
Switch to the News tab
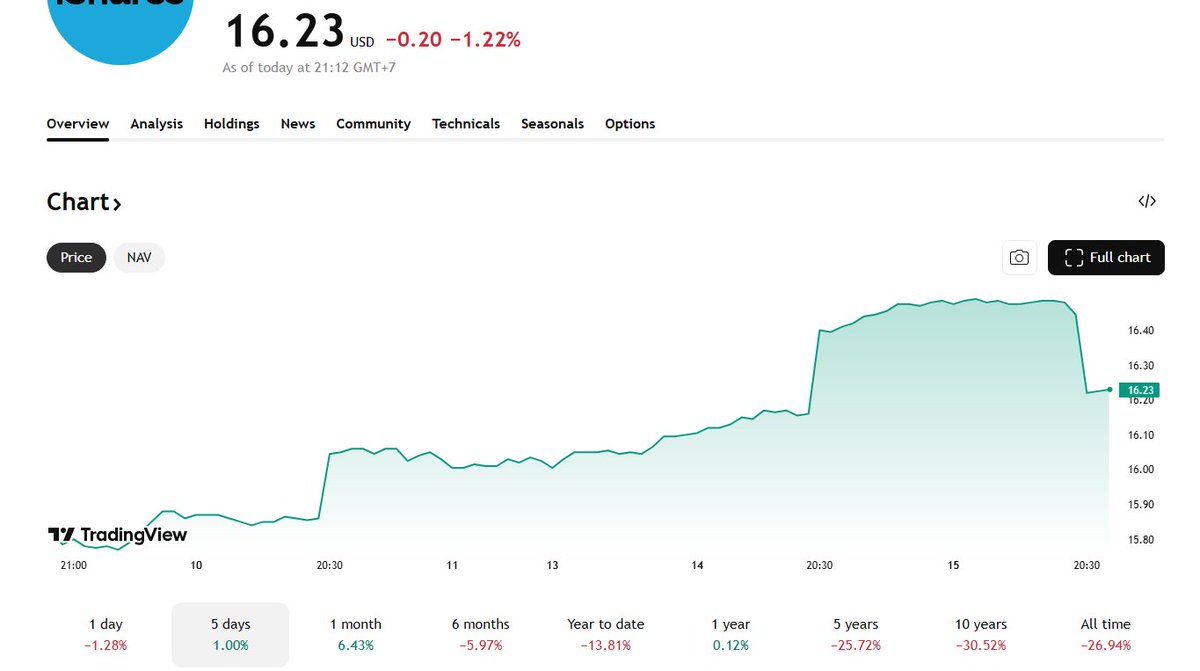(x=297, y=123)
